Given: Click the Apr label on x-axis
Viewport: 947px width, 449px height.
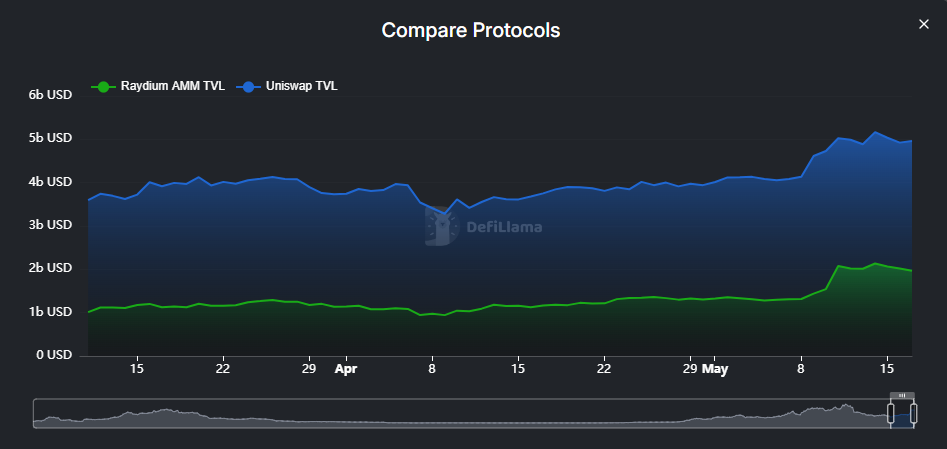Looking at the screenshot, I should coord(345,369).
